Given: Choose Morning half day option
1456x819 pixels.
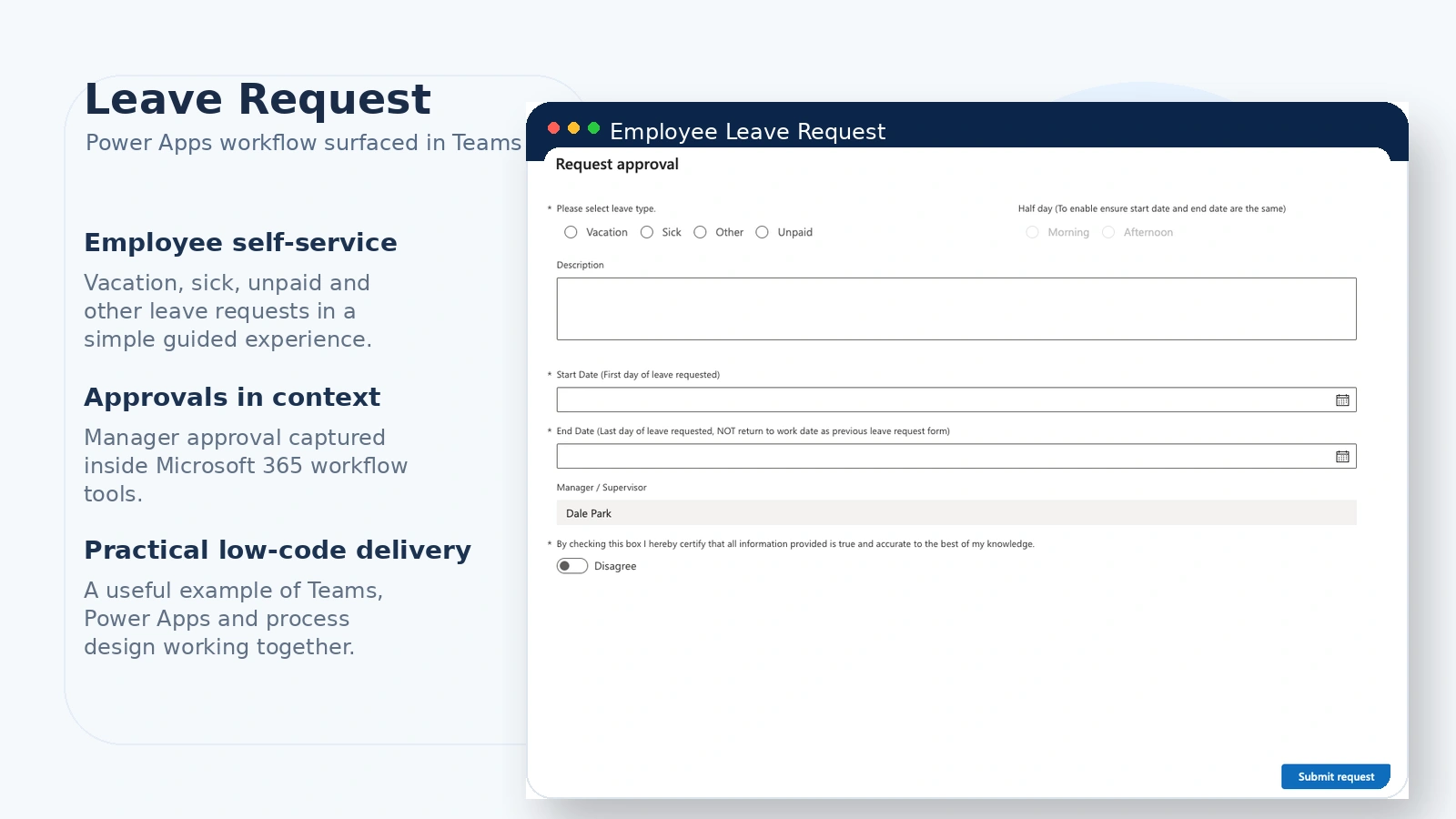Looking at the screenshot, I should pos(1032,232).
